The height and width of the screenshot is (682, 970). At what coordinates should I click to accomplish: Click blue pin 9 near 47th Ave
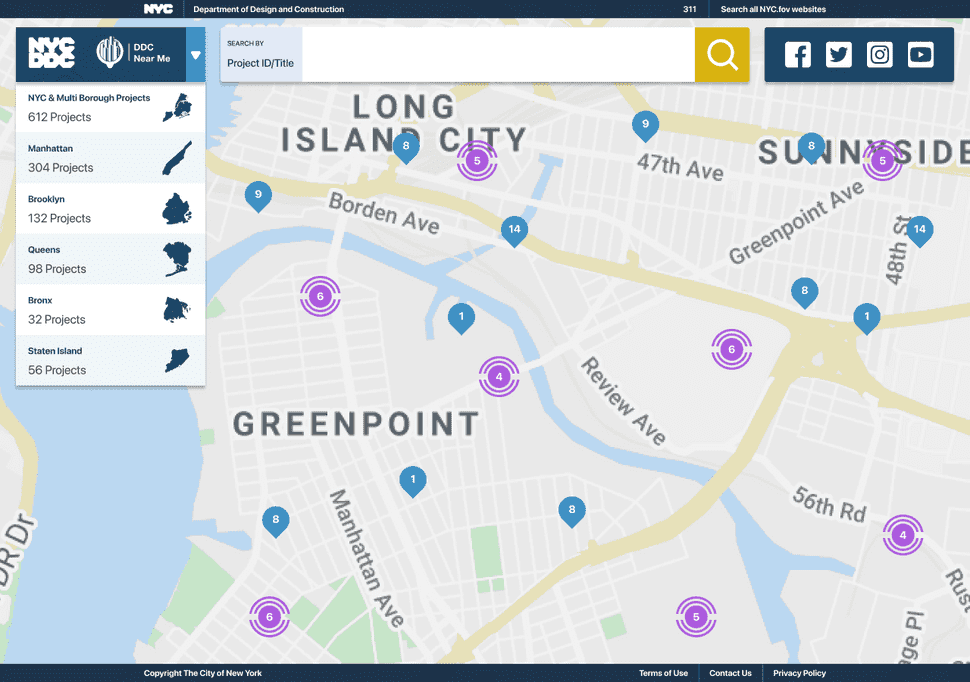tap(645, 126)
